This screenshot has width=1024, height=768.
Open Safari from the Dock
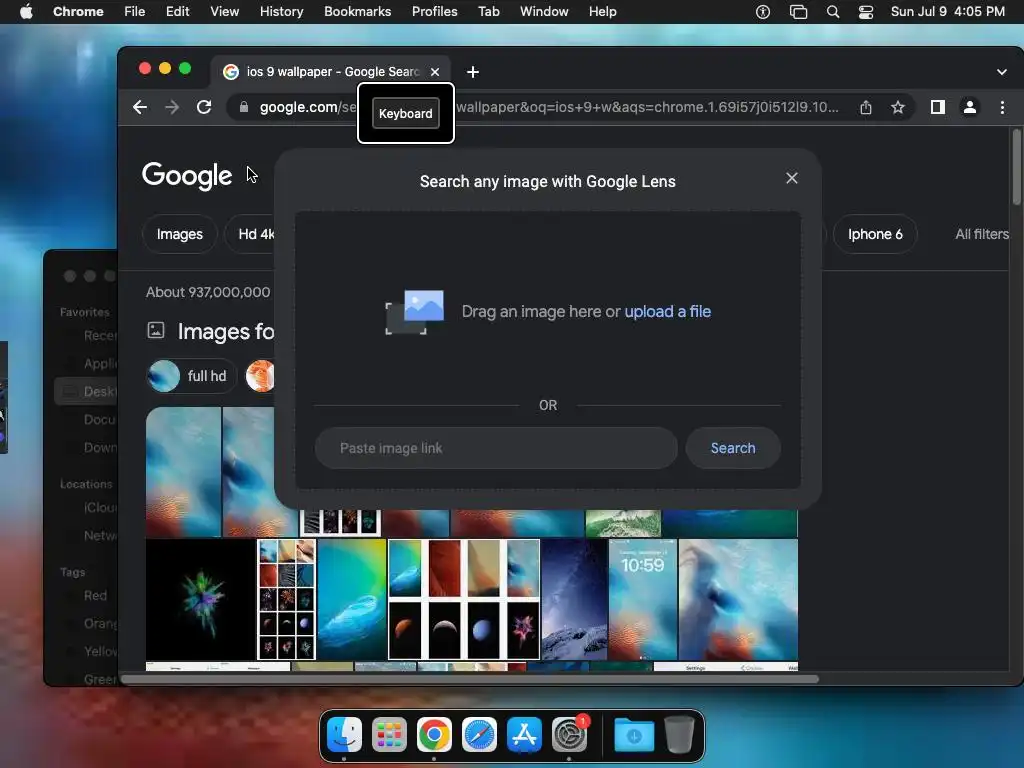479,735
